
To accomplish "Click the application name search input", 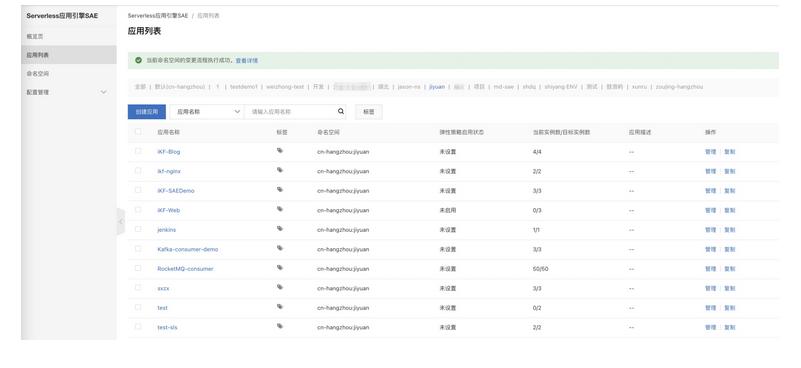I will tap(291, 112).
